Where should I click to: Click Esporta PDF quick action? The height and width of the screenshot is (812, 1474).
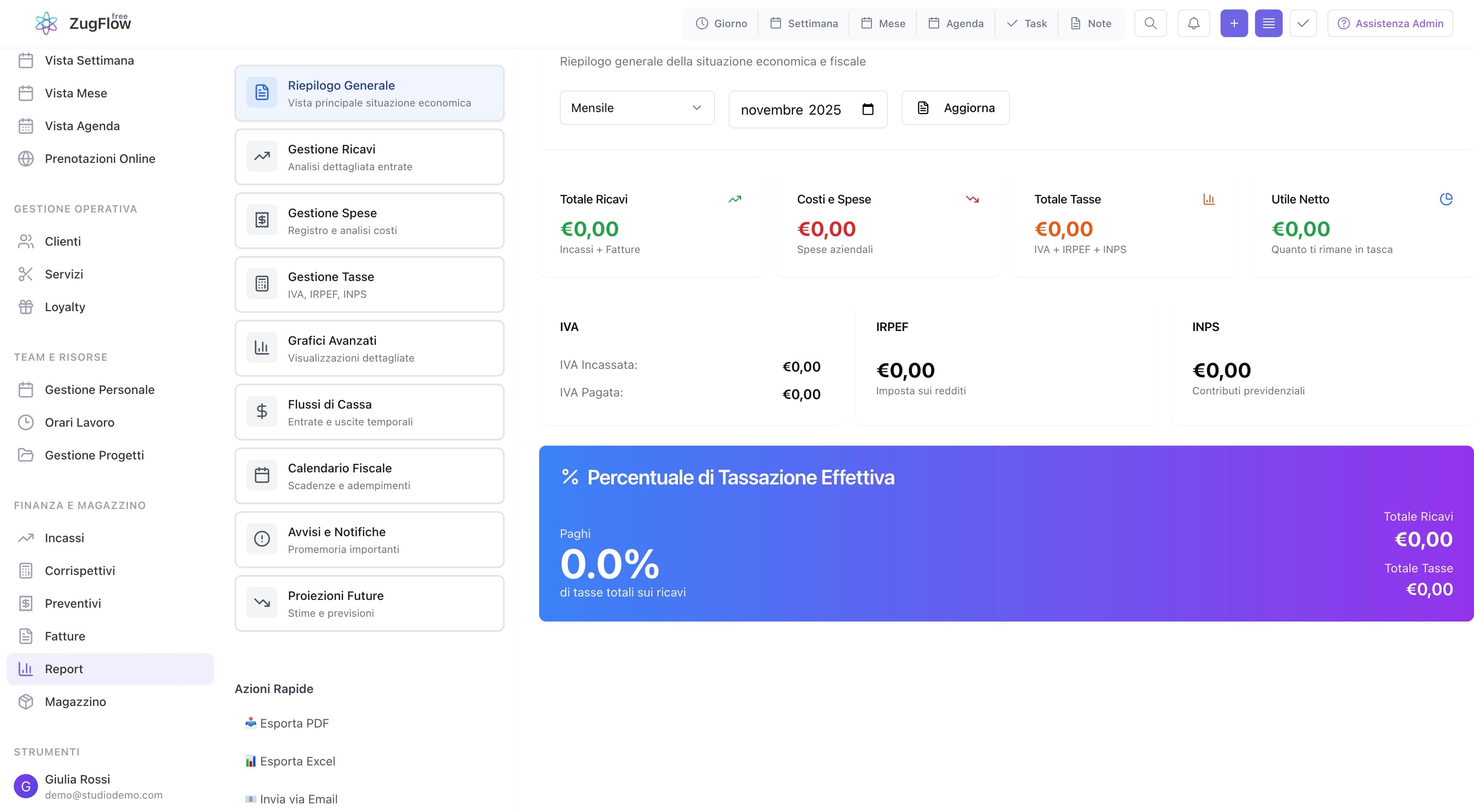[x=287, y=723]
